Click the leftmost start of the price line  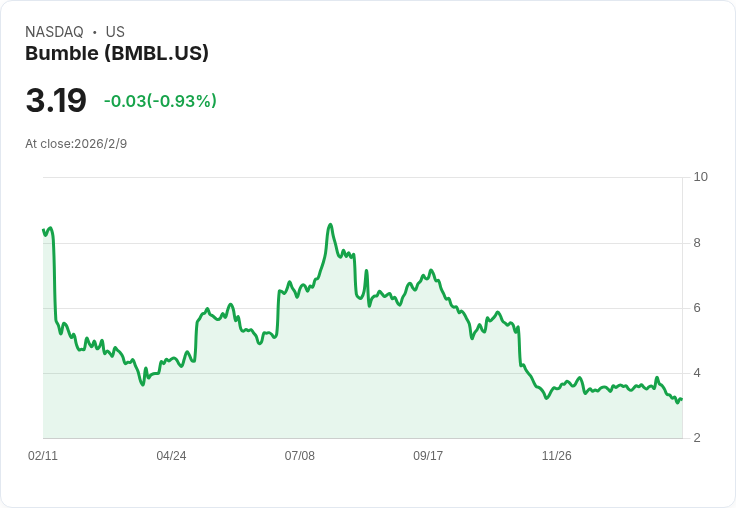(43, 230)
